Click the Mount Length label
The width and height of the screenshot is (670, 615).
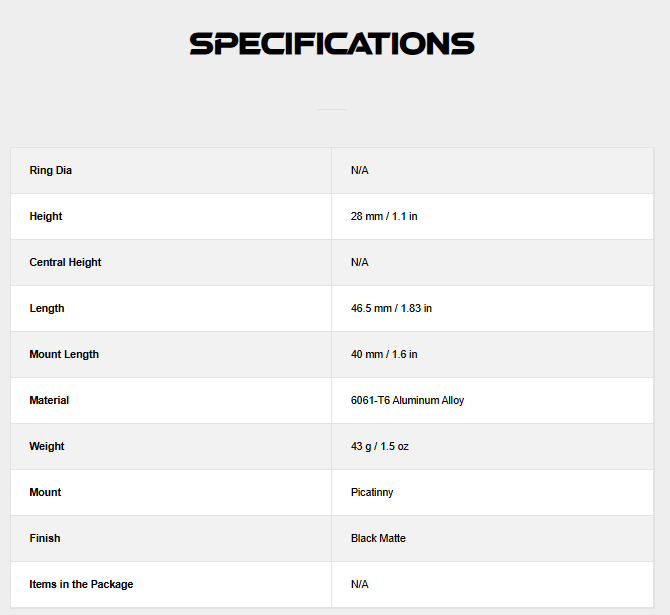tap(64, 355)
